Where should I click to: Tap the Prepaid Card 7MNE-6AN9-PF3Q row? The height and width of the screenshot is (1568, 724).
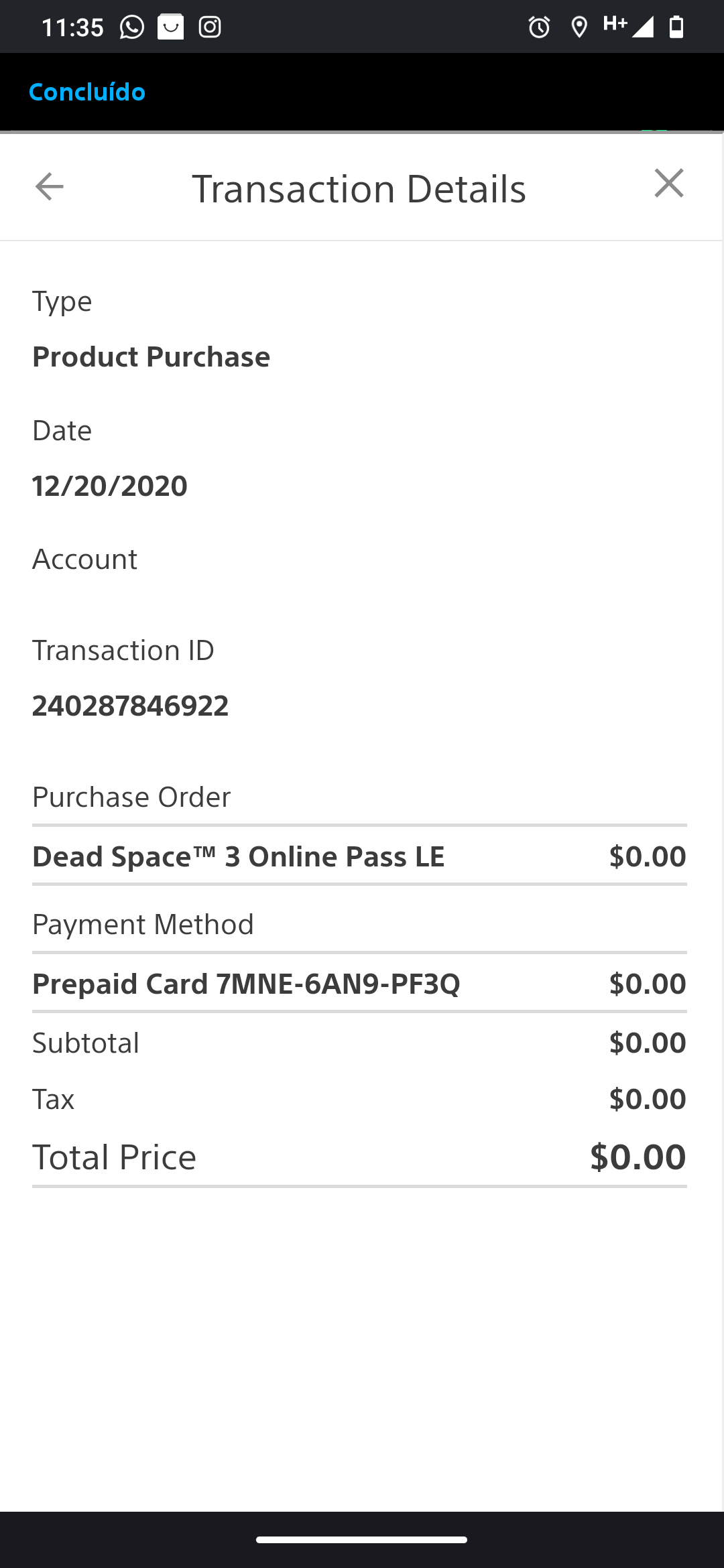coord(359,984)
